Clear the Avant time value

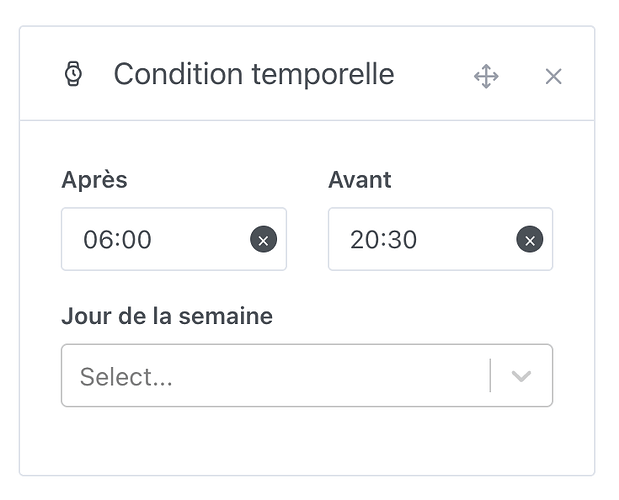point(530,240)
